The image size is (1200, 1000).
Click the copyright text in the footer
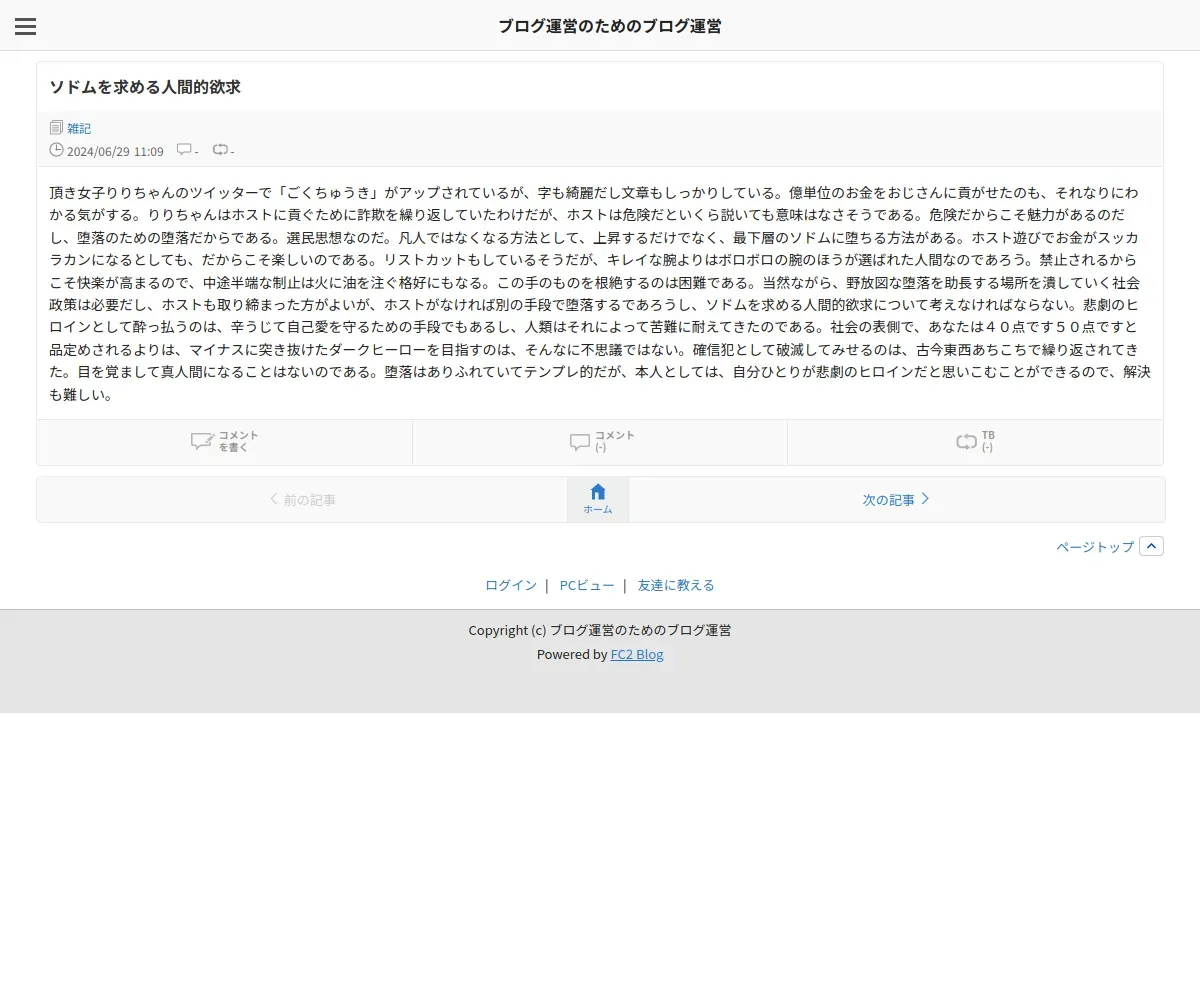pos(600,630)
